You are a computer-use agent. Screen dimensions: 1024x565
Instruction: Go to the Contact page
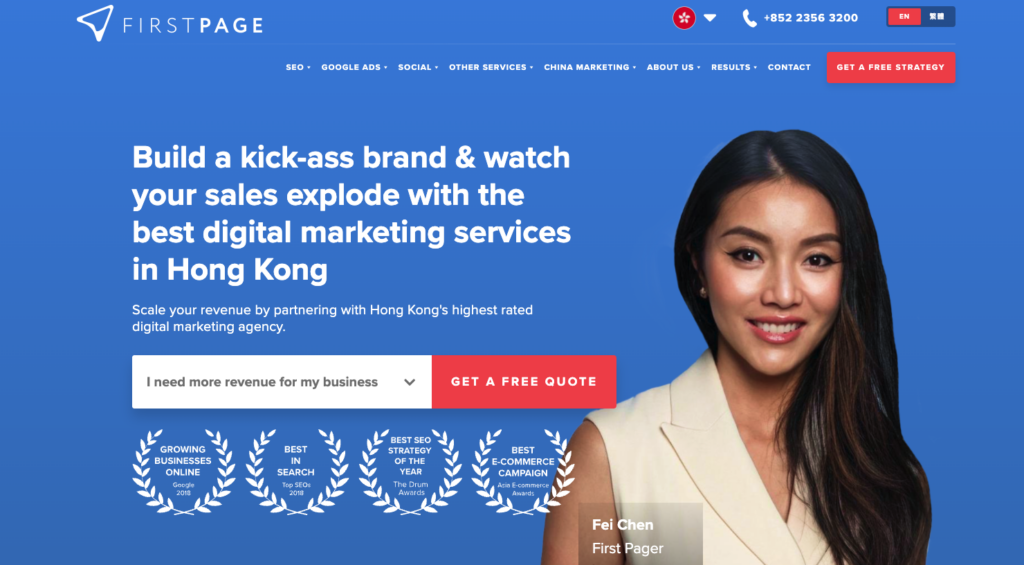(789, 67)
